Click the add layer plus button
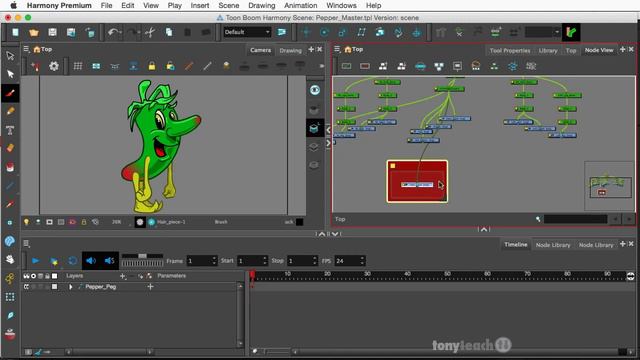The height and width of the screenshot is (360, 640). 122,276
